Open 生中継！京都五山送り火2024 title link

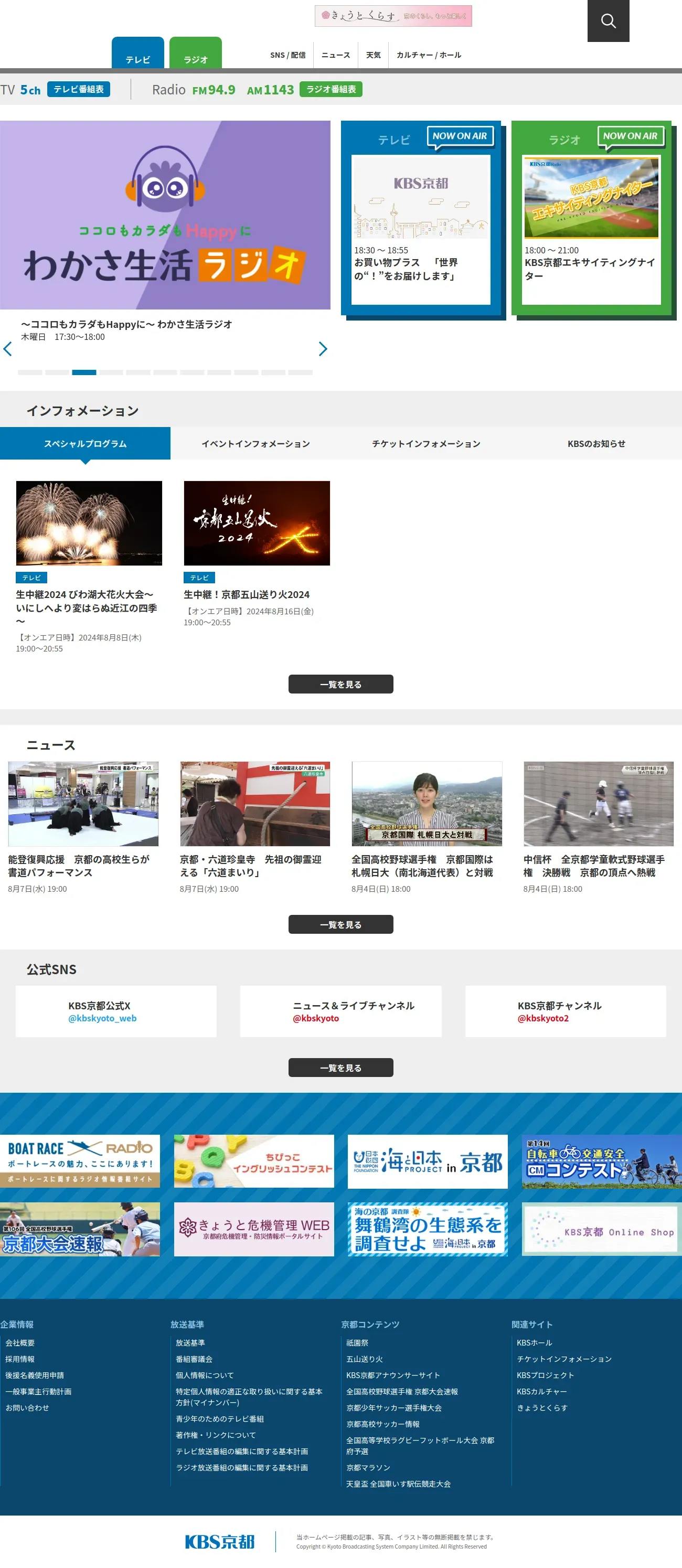tap(247, 595)
